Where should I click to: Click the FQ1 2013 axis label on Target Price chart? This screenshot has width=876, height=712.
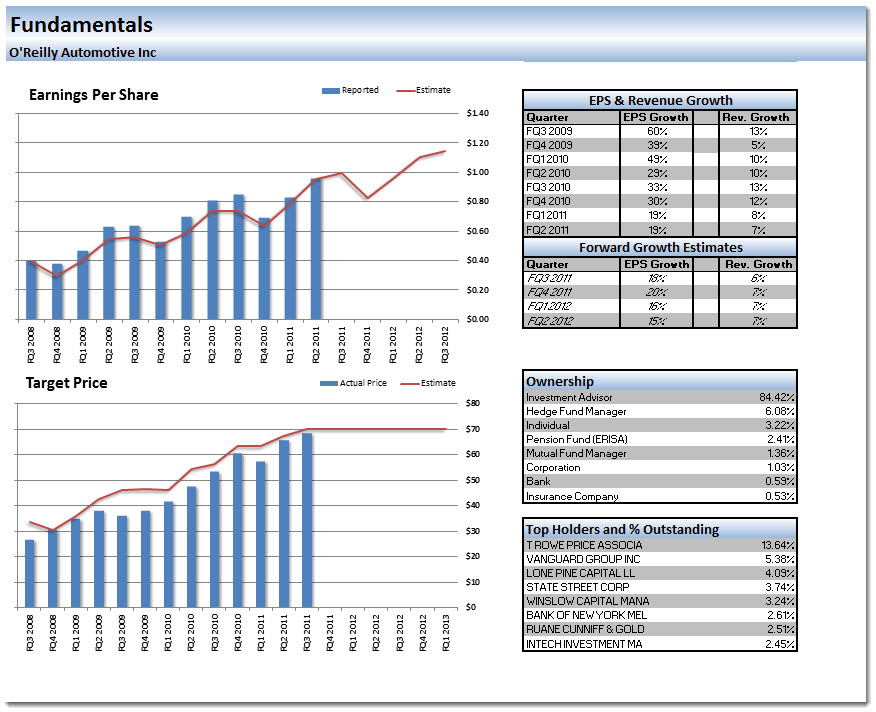point(446,633)
